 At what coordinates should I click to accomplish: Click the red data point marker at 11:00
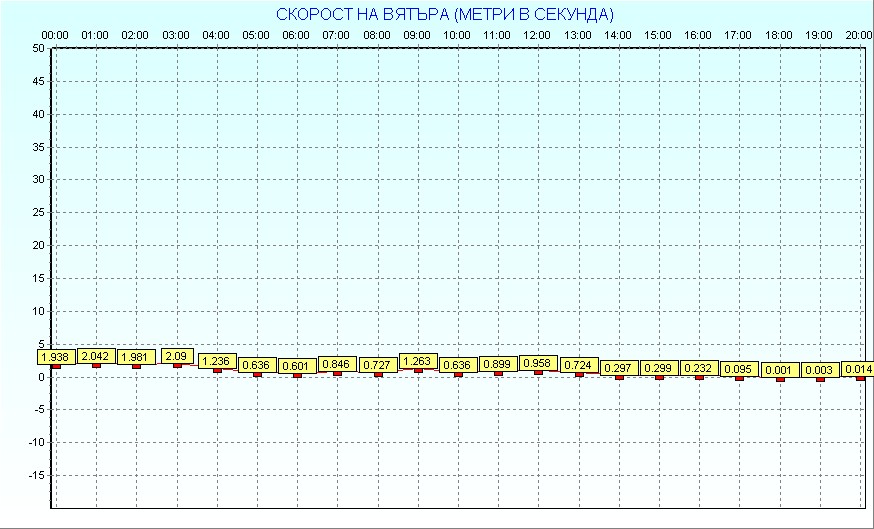pyautogui.click(x=498, y=373)
